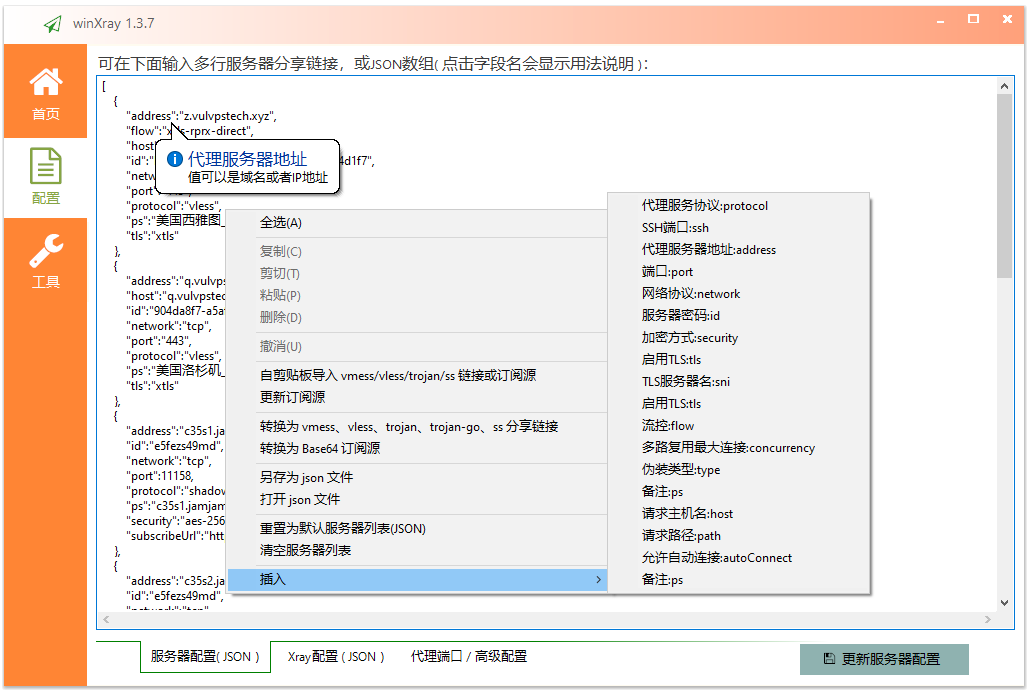Insert 代理服务器地址:address field

click(x=738, y=250)
